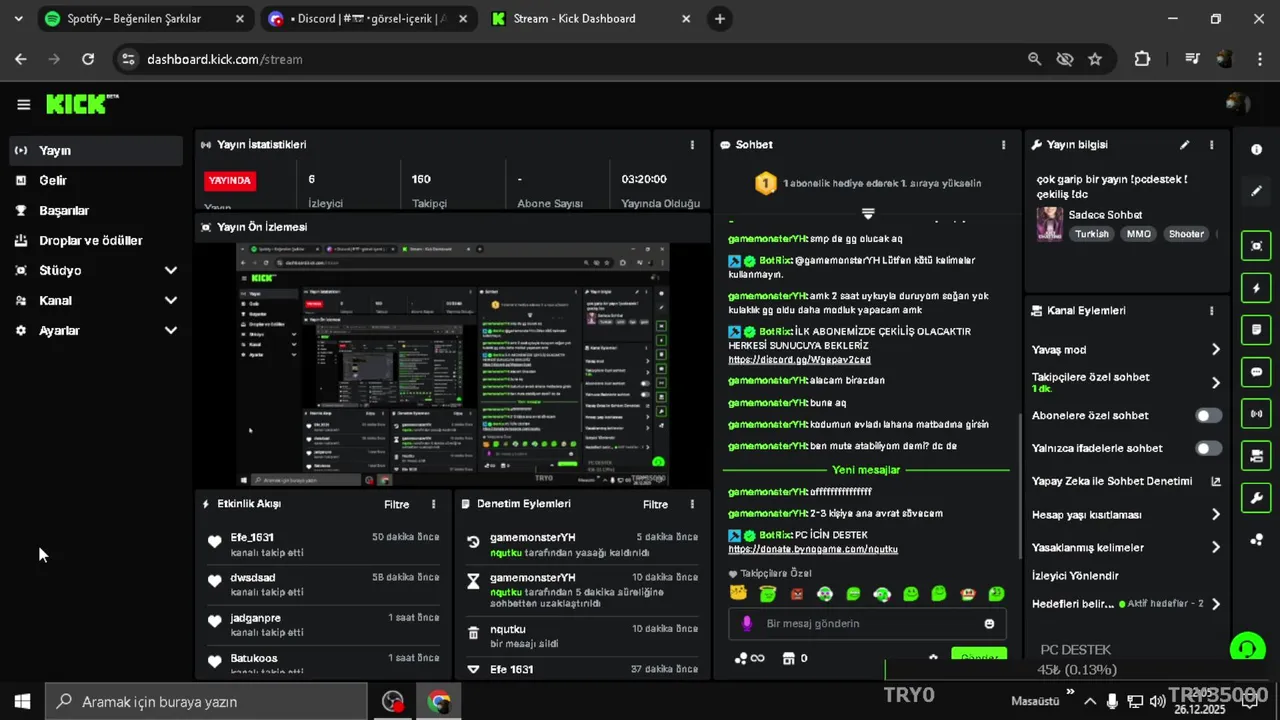The width and height of the screenshot is (1280, 720).
Task: Open the Denetim Eylemleri three-dot menu
Action: pyautogui.click(x=692, y=504)
